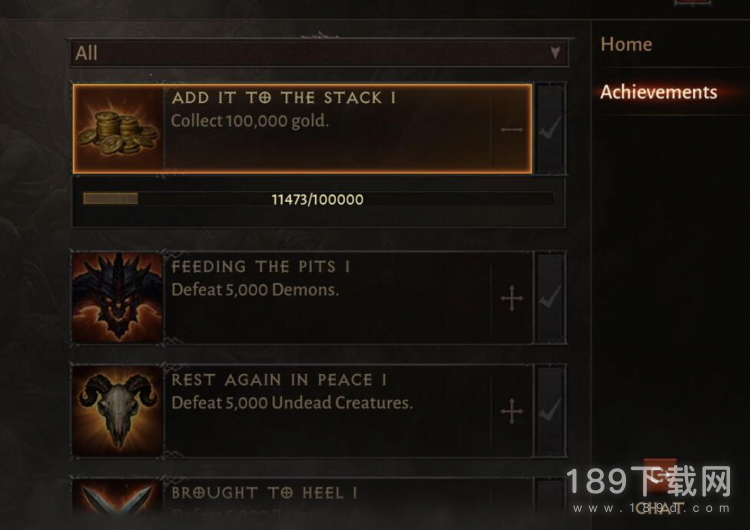The width and height of the screenshot is (750, 530).
Task: Toggle tracking checkbox for Add It to the Stack I
Action: point(550,128)
